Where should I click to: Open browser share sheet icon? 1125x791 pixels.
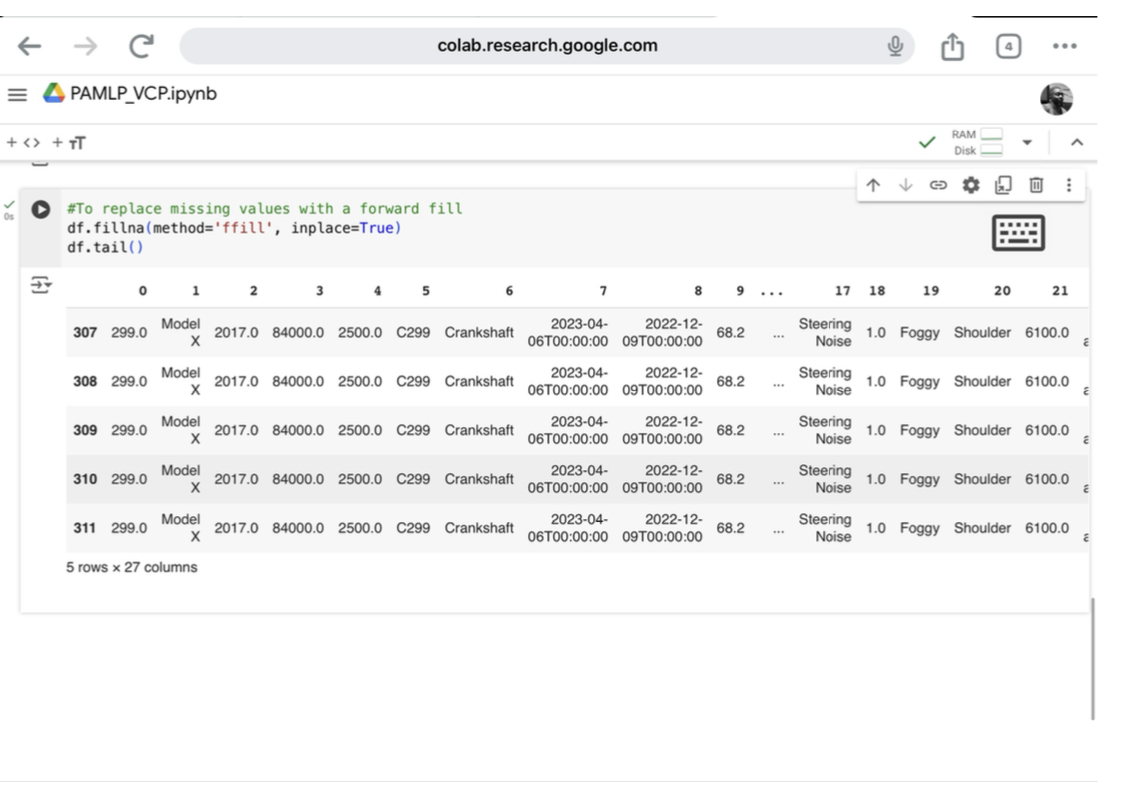(950, 46)
